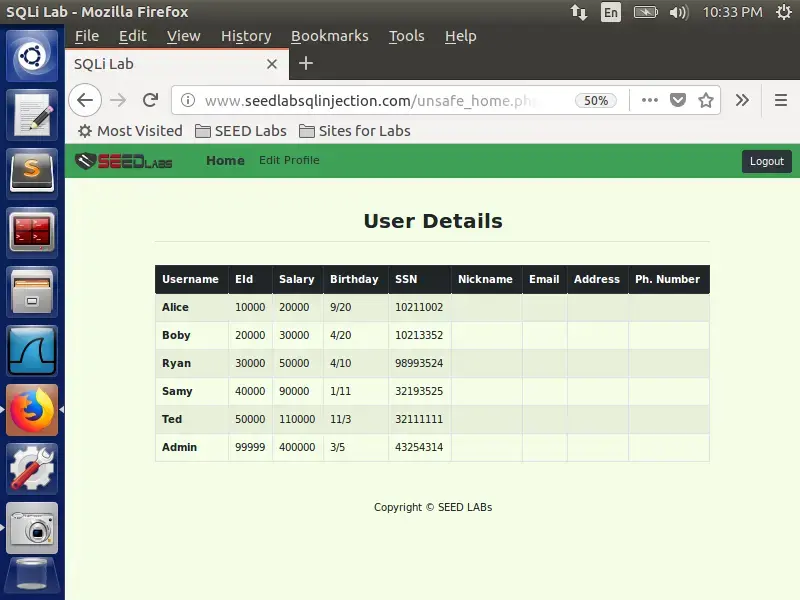Open the Help menu
Image resolution: width=800 pixels, height=600 pixels.
pos(461,36)
